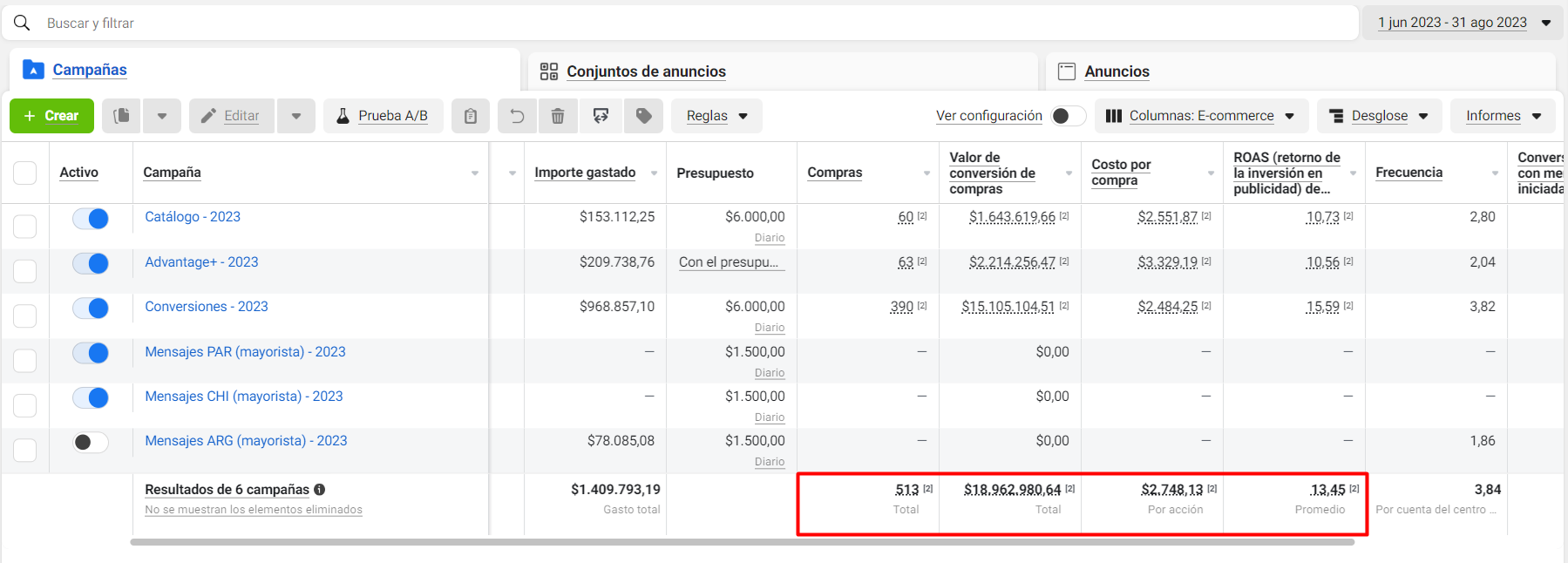Toggle the Ver configuración switch
Viewport: 1568px width, 563px height.
click(x=1068, y=116)
